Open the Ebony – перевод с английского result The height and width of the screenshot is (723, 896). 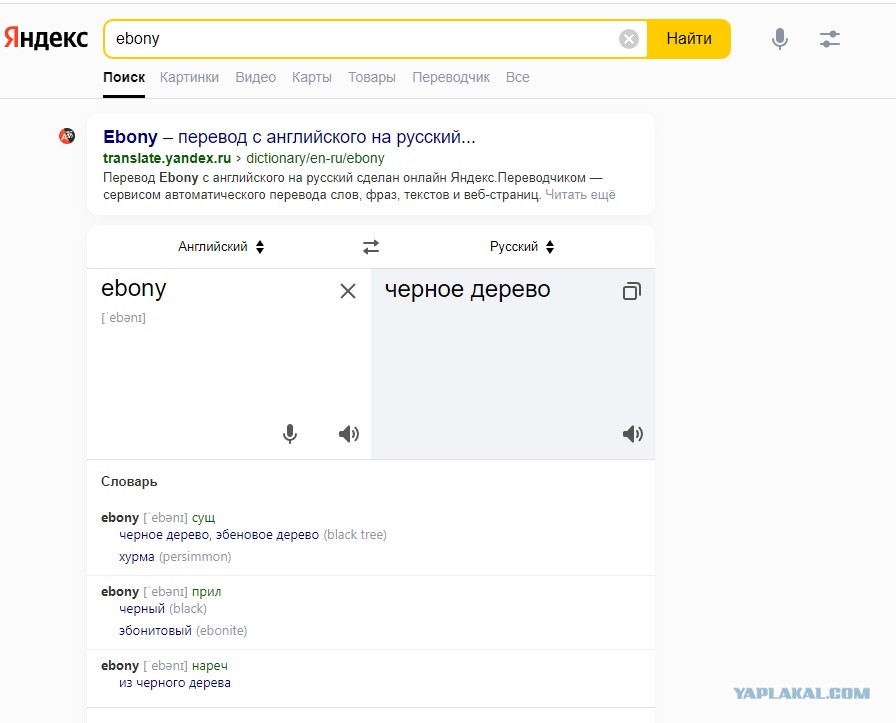pos(289,137)
